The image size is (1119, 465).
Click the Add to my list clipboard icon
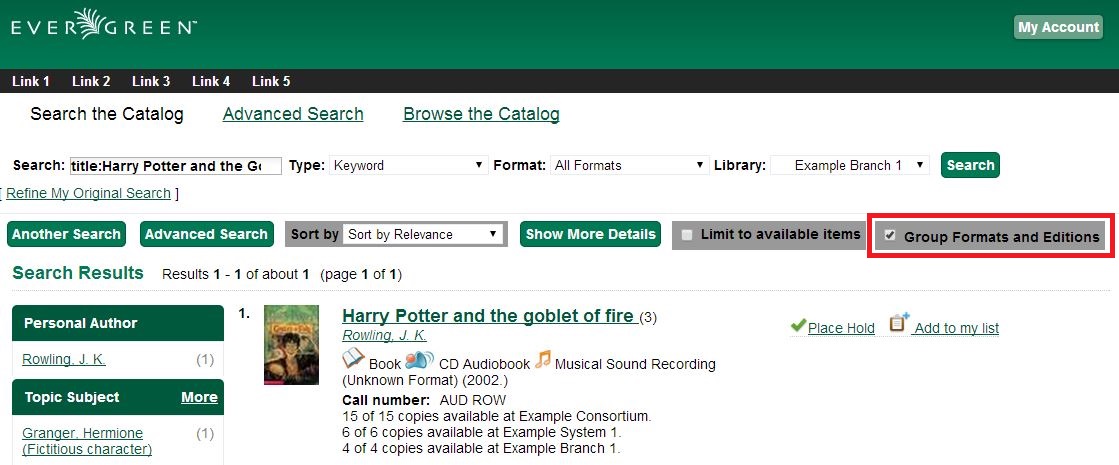coord(899,323)
